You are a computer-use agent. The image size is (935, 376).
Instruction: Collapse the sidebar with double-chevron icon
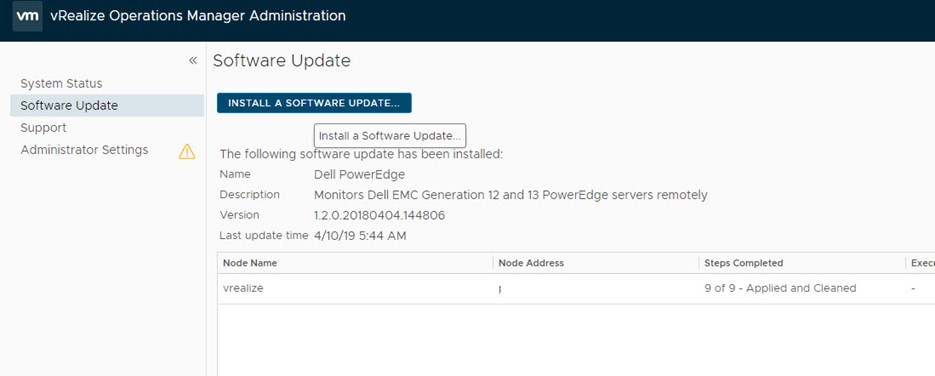tap(193, 60)
